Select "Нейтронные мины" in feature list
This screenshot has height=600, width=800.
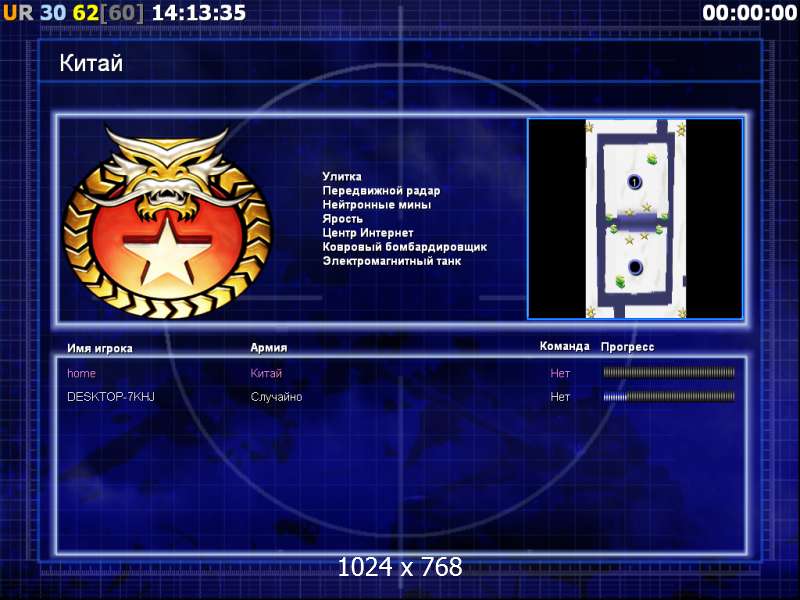377,205
